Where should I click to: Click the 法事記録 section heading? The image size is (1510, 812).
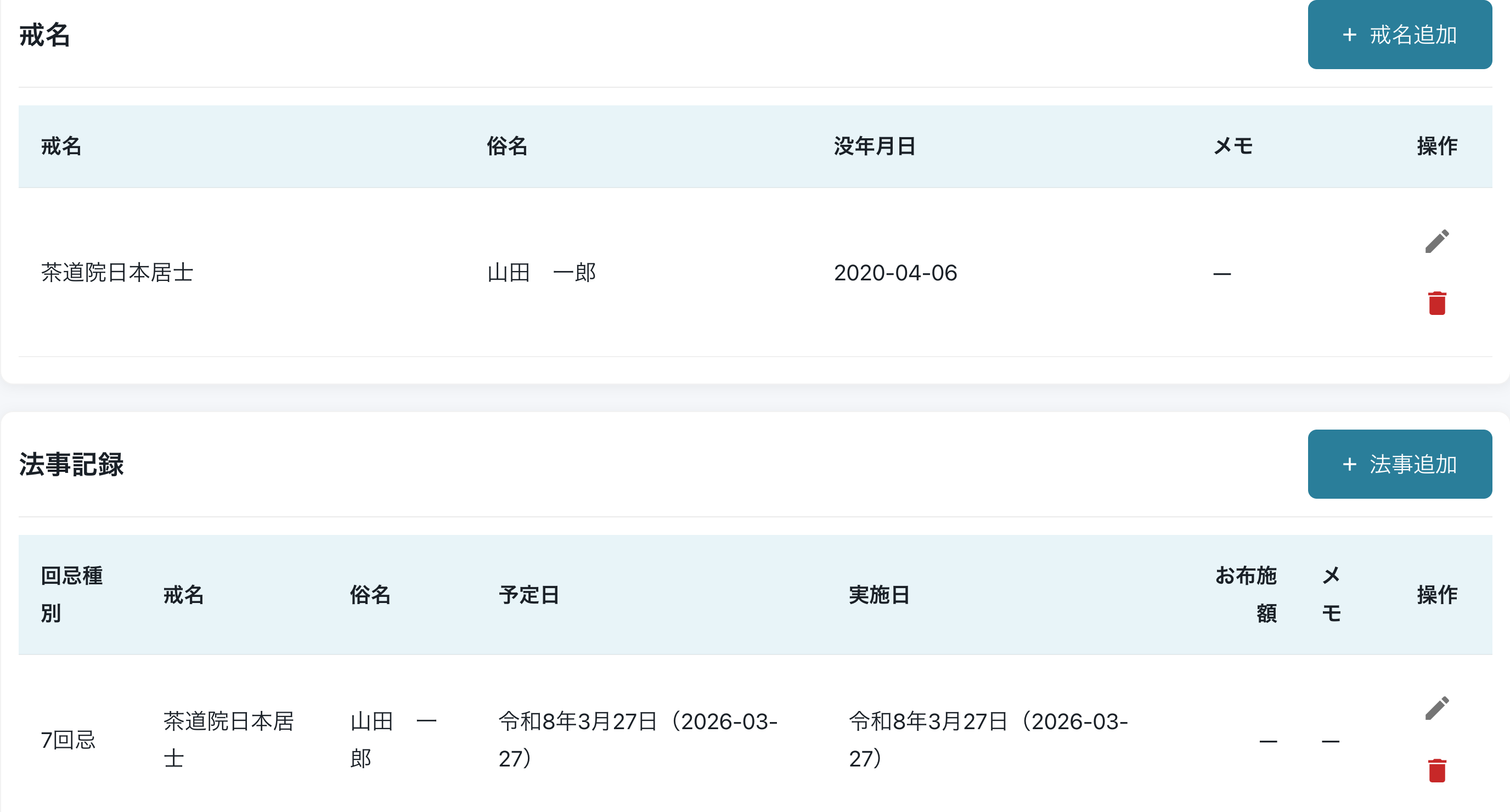pos(71,464)
